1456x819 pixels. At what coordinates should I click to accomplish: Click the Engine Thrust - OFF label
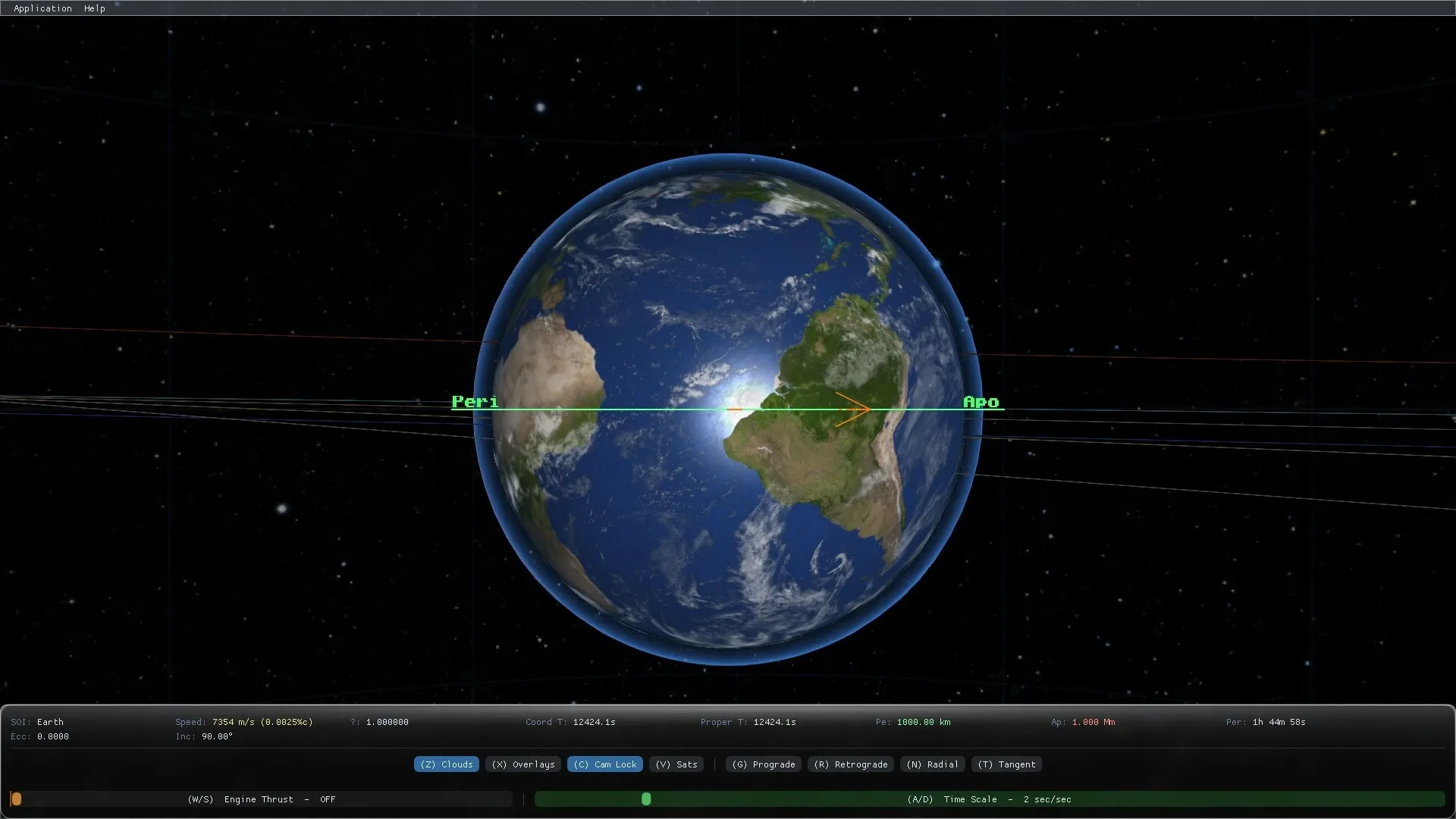261,799
